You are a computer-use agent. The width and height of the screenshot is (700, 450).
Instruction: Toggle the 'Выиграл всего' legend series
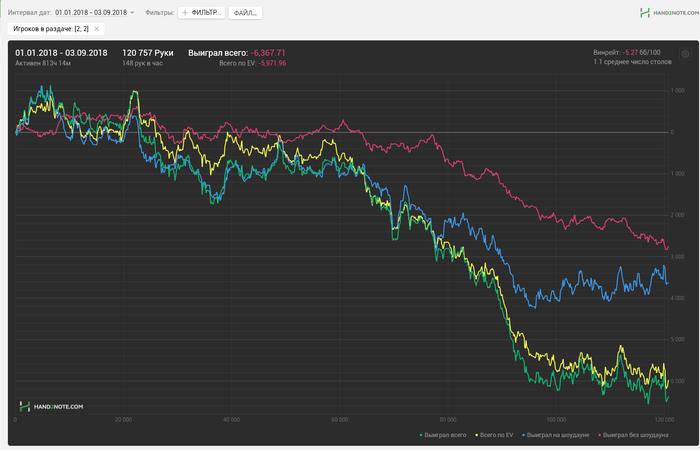tap(442, 435)
